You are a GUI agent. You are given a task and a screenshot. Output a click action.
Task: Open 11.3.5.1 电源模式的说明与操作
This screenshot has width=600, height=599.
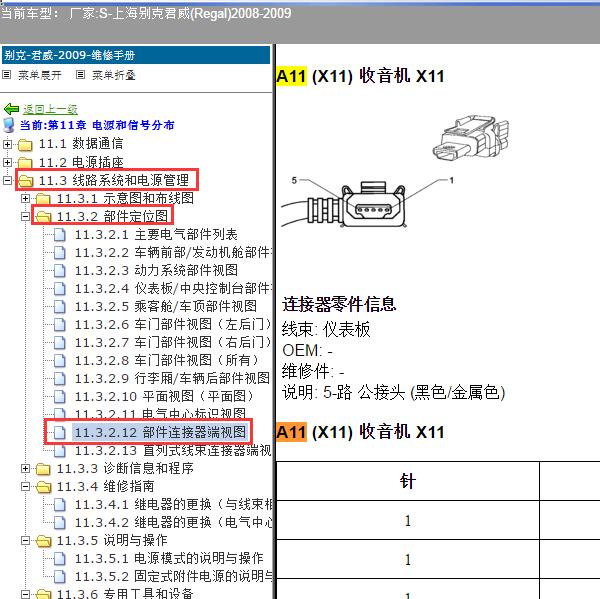[169, 559]
